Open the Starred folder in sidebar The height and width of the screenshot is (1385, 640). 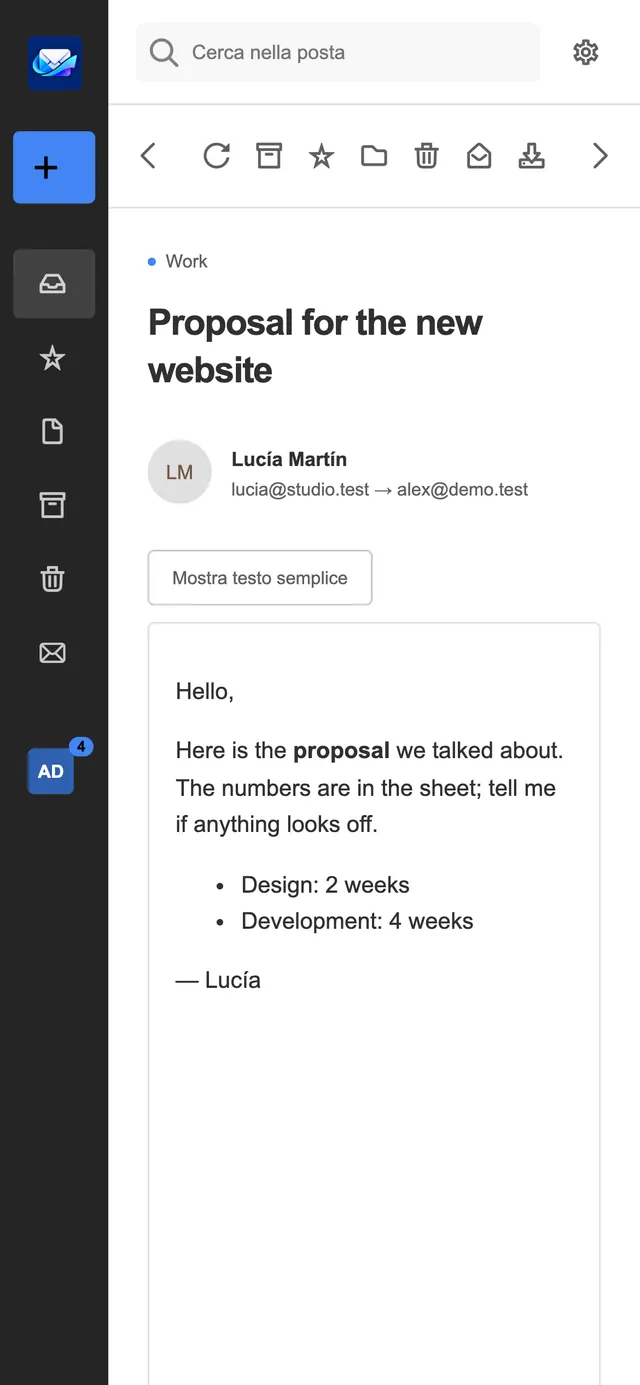pos(52,358)
